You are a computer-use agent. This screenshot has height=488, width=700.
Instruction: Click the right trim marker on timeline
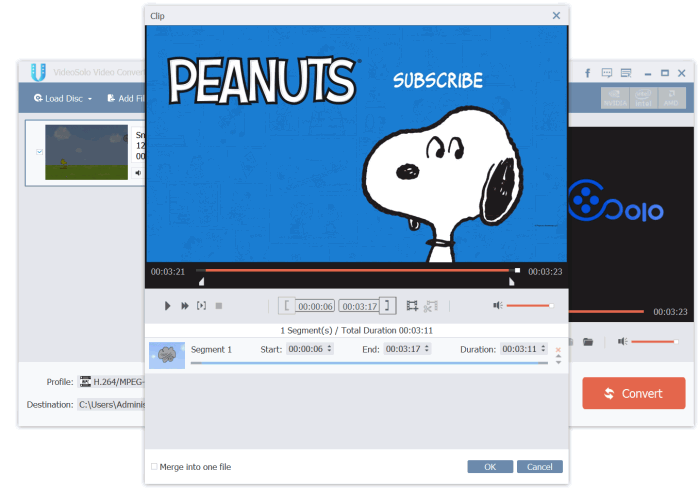[x=511, y=281]
